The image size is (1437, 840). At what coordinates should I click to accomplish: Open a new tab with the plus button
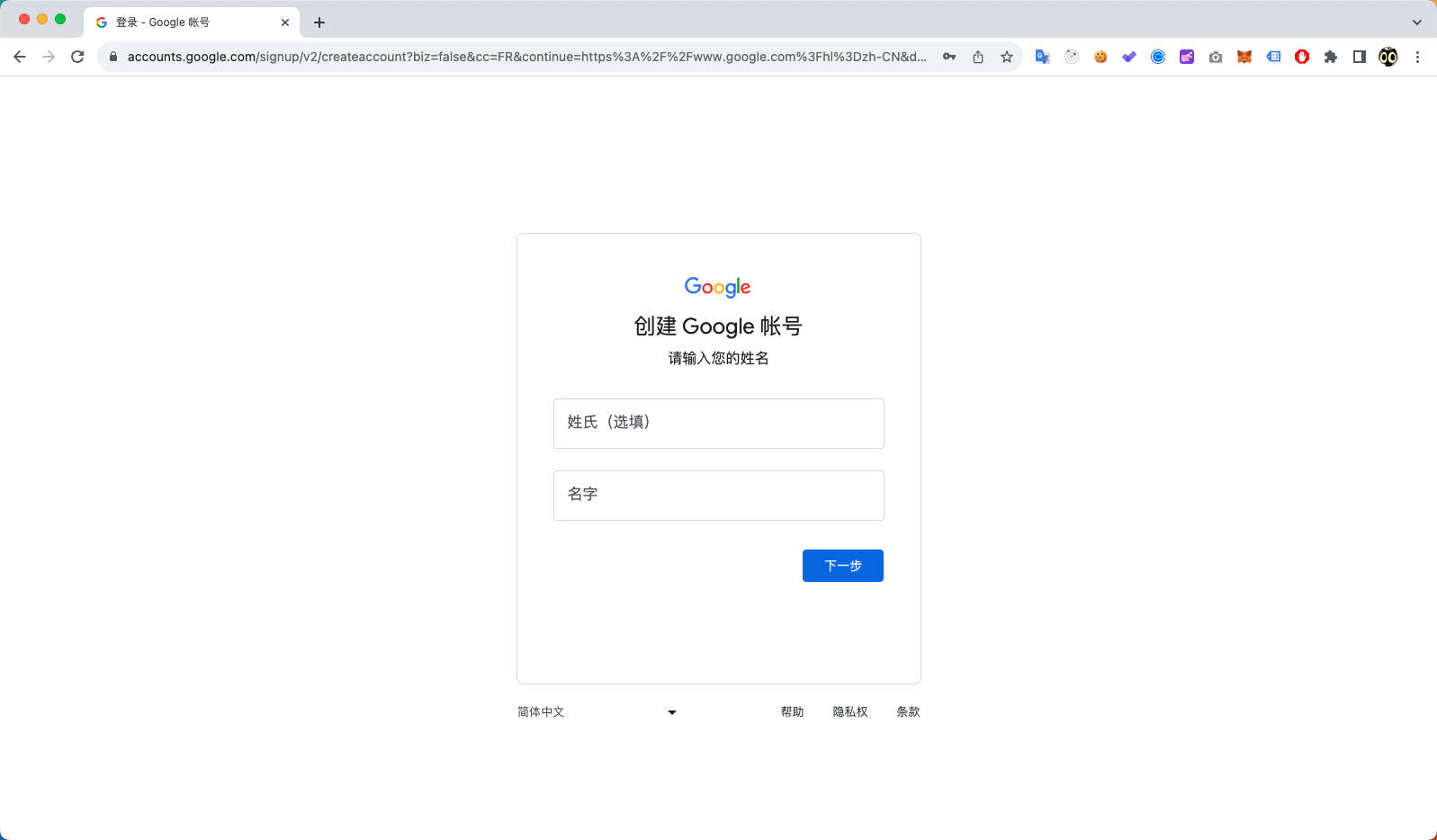pyautogui.click(x=319, y=22)
